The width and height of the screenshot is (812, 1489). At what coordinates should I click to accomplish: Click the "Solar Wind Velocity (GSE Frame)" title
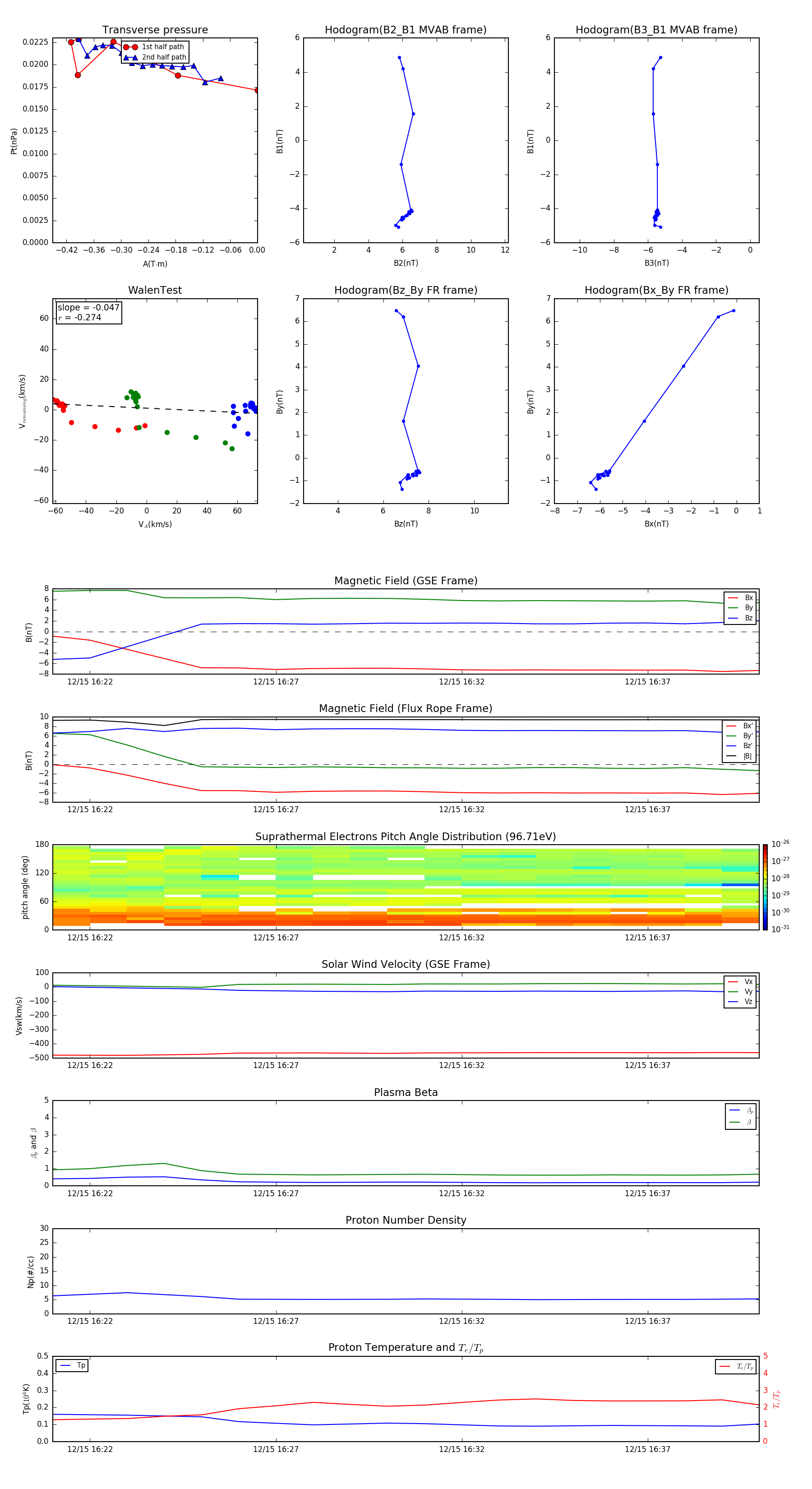(406, 964)
